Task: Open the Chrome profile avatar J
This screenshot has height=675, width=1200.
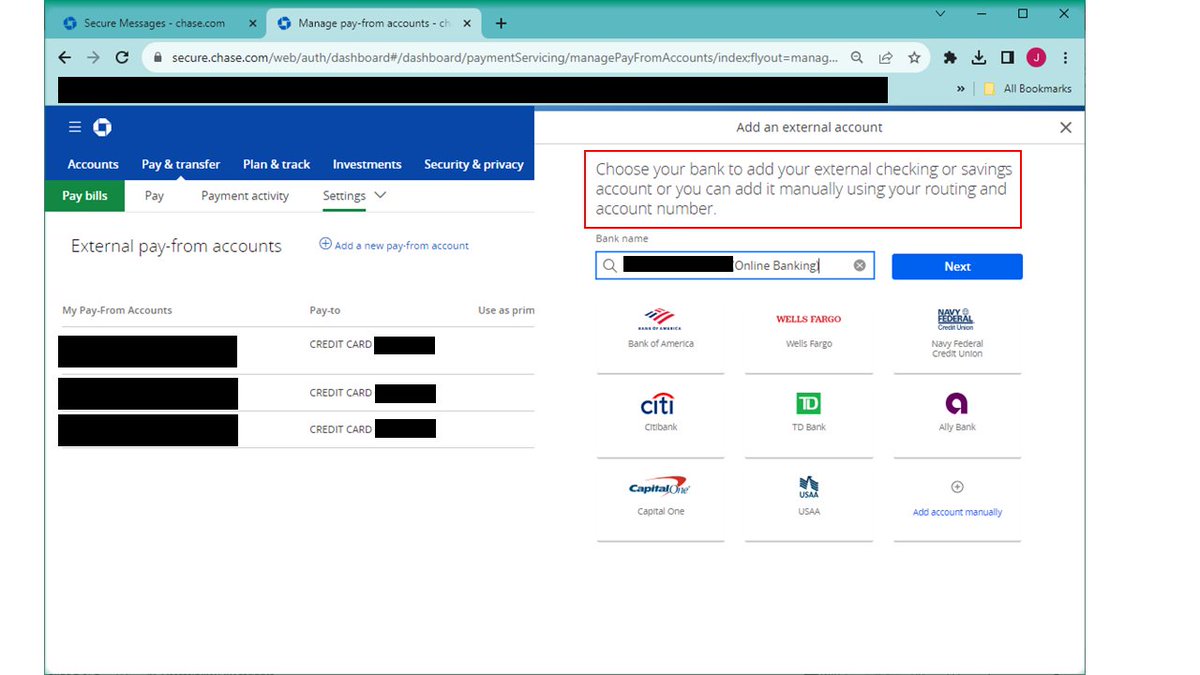Action: coord(1036,58)
